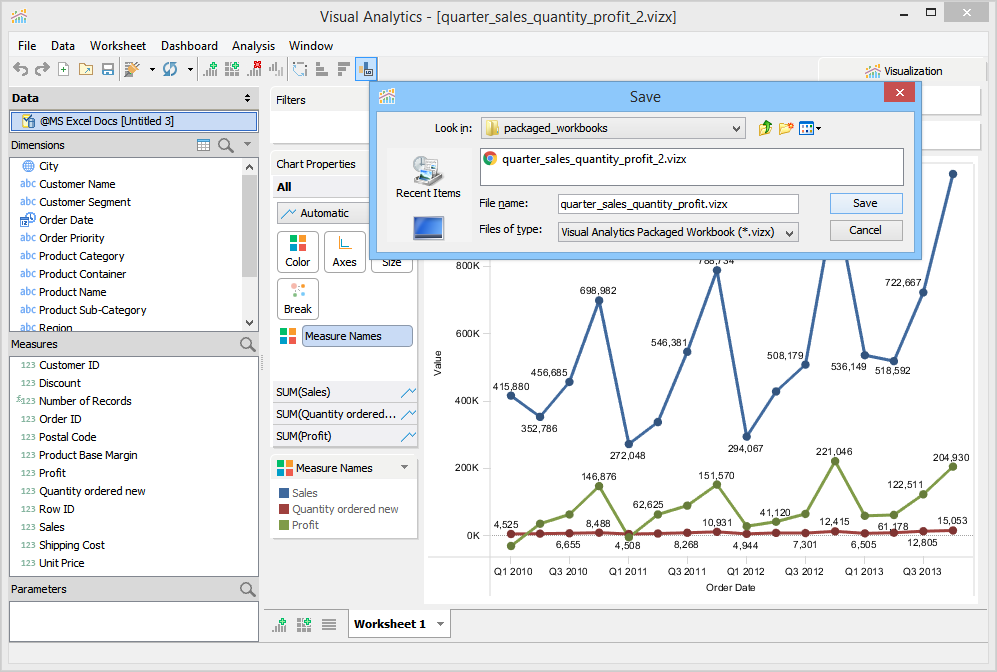Go up one folder level in Save dialog
The image size is (997, 672).
click(766, 128)
